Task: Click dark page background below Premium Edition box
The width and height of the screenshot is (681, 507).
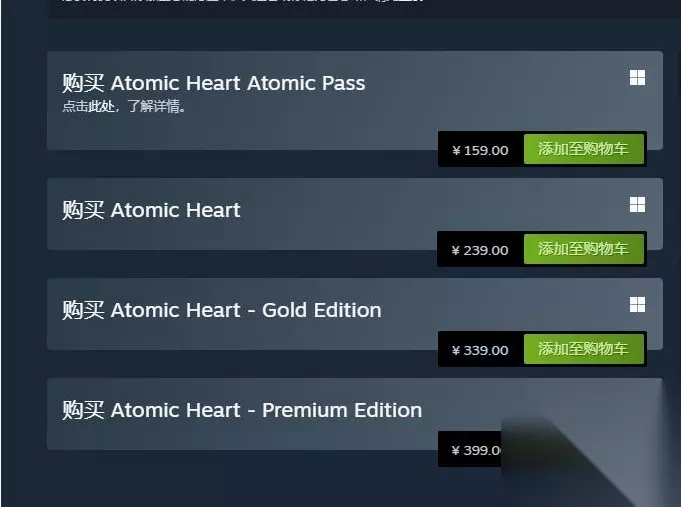Action: 250,480
